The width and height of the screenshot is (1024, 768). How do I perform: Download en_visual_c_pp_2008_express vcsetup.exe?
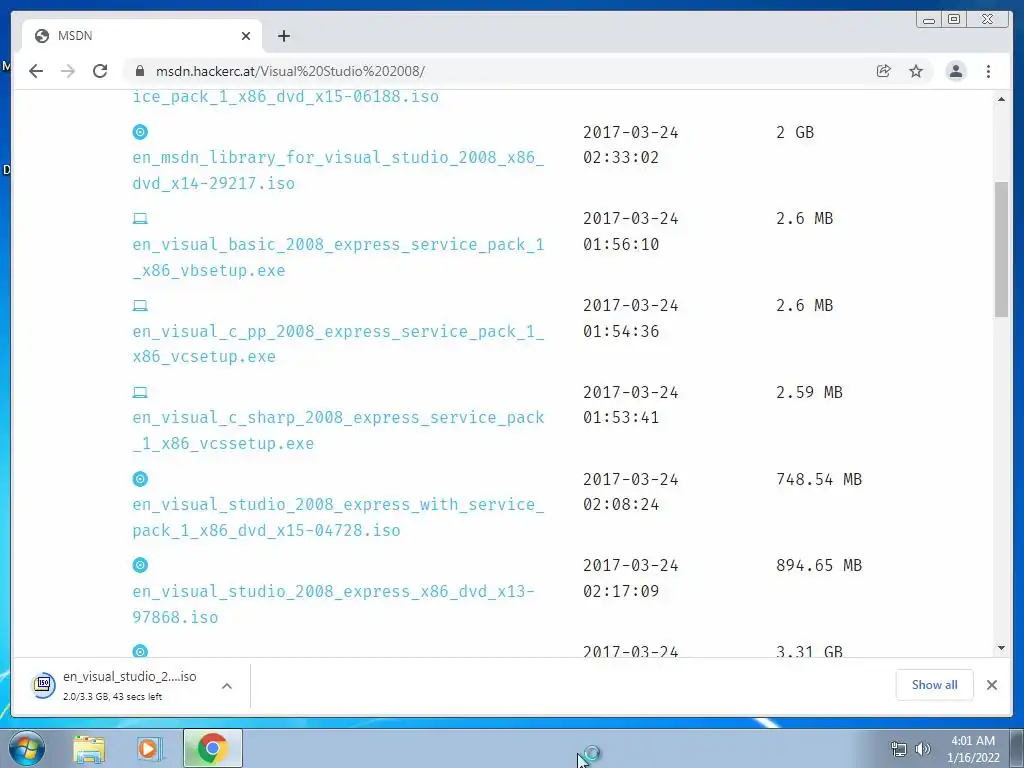click(x=338, y=344)
